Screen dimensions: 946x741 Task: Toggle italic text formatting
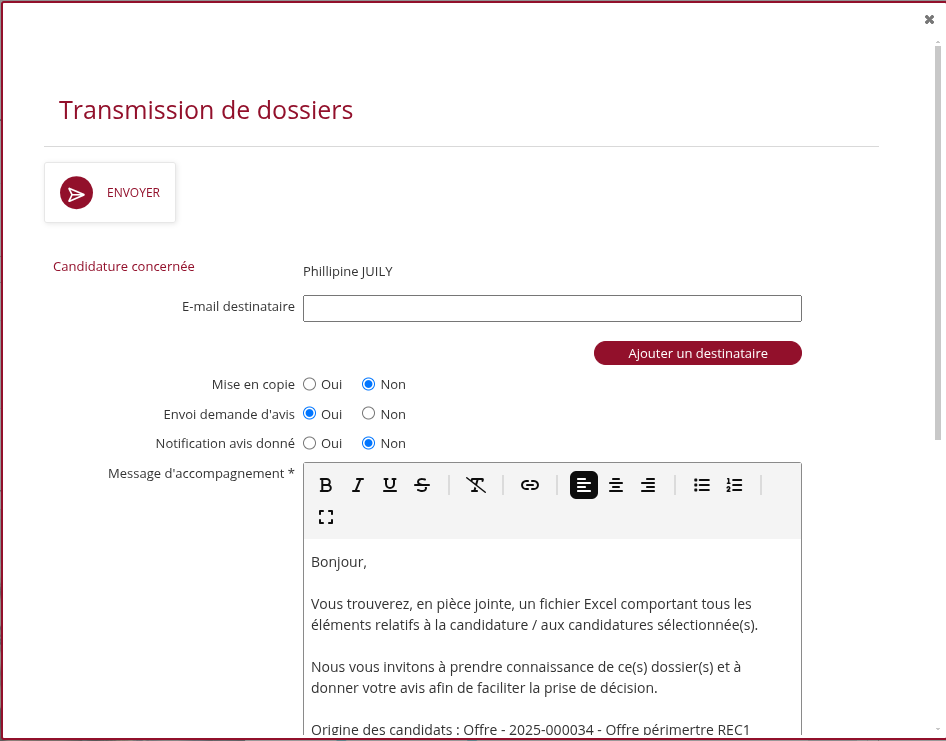(357, 485)
